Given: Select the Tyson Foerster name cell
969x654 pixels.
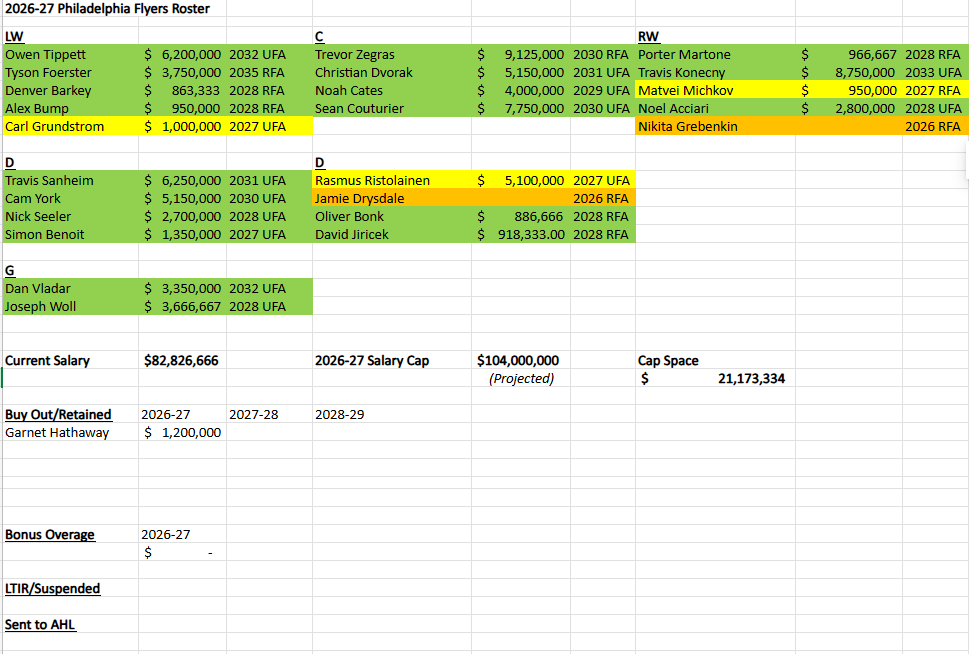Looking at the screenshot, I should click(x=70, y=72).
